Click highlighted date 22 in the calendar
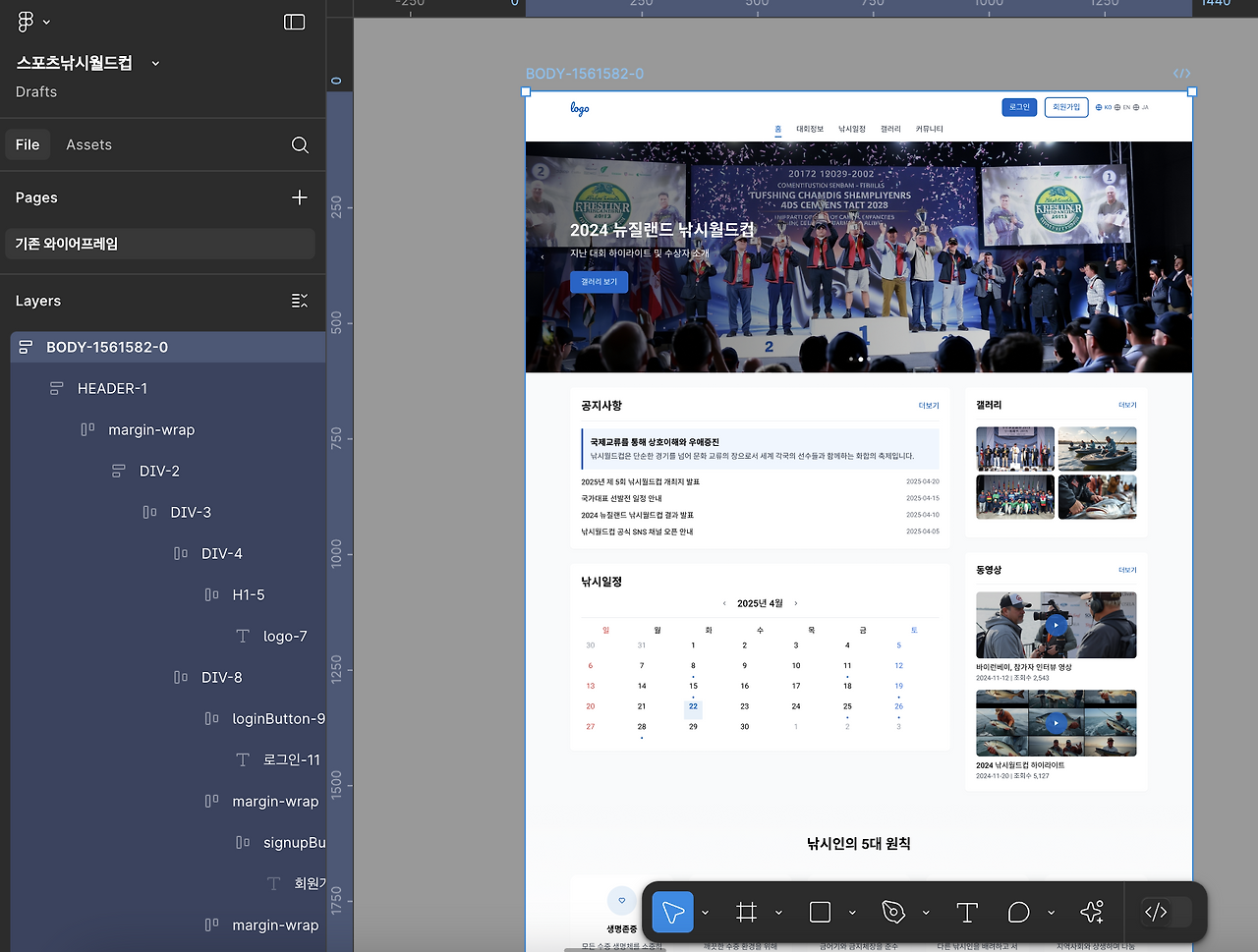The width and height of the screenshot is (1258, 952). 693,706
